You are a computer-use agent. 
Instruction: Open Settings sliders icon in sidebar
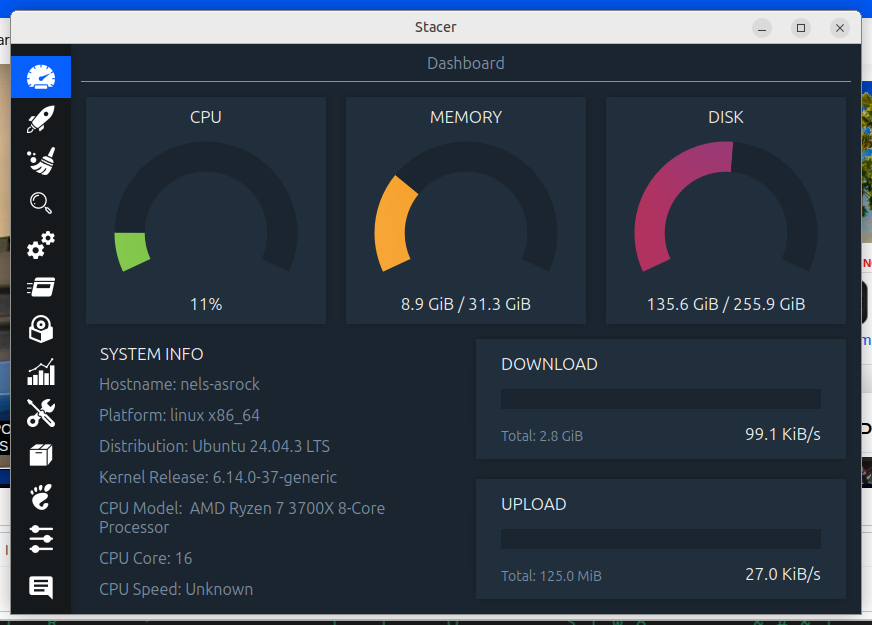[41, 539]
